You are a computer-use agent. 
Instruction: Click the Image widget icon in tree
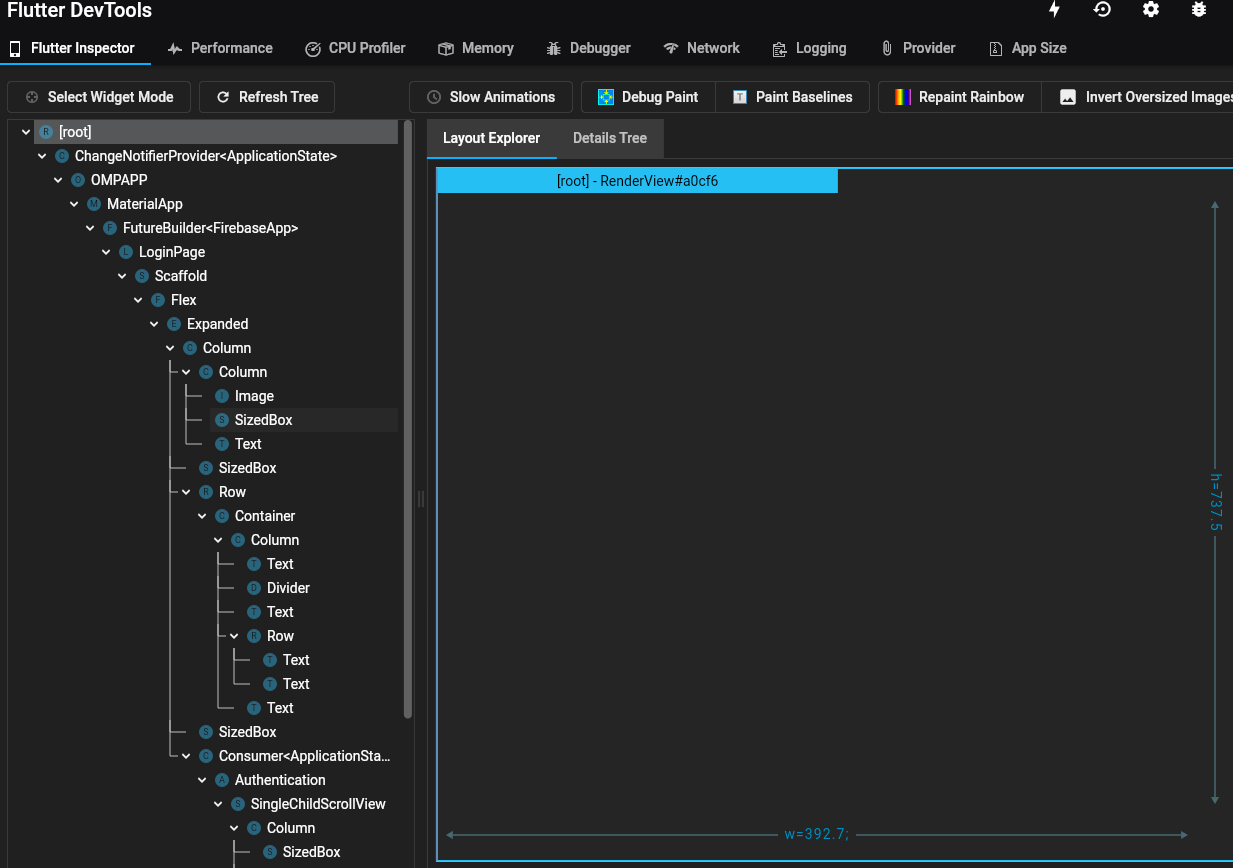(x=222, y=396)
